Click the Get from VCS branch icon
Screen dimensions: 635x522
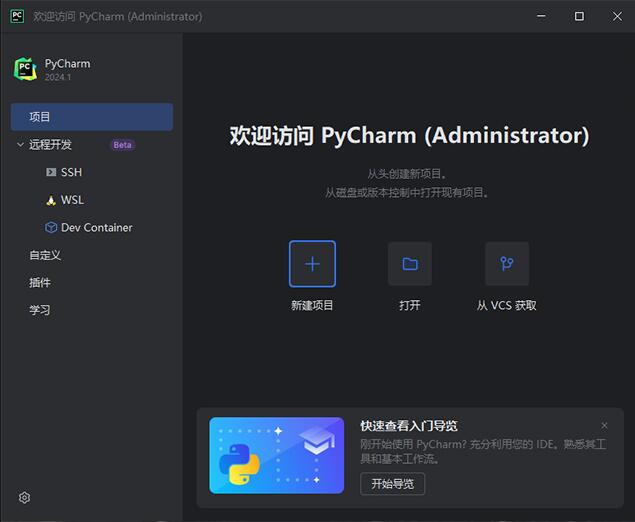point(507,264)
